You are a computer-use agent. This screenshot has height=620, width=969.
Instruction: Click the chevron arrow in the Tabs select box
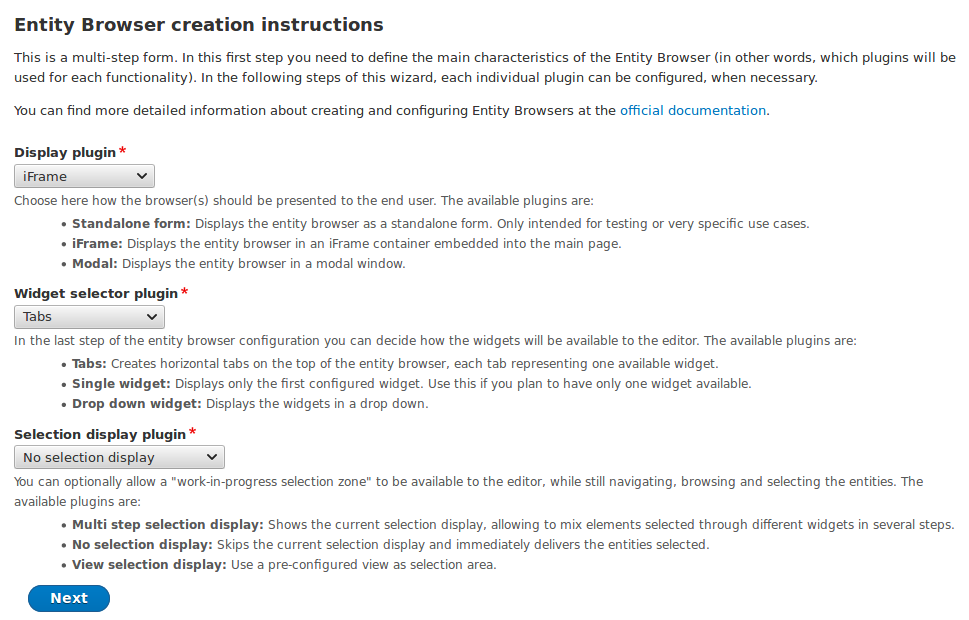coord(151,317)
